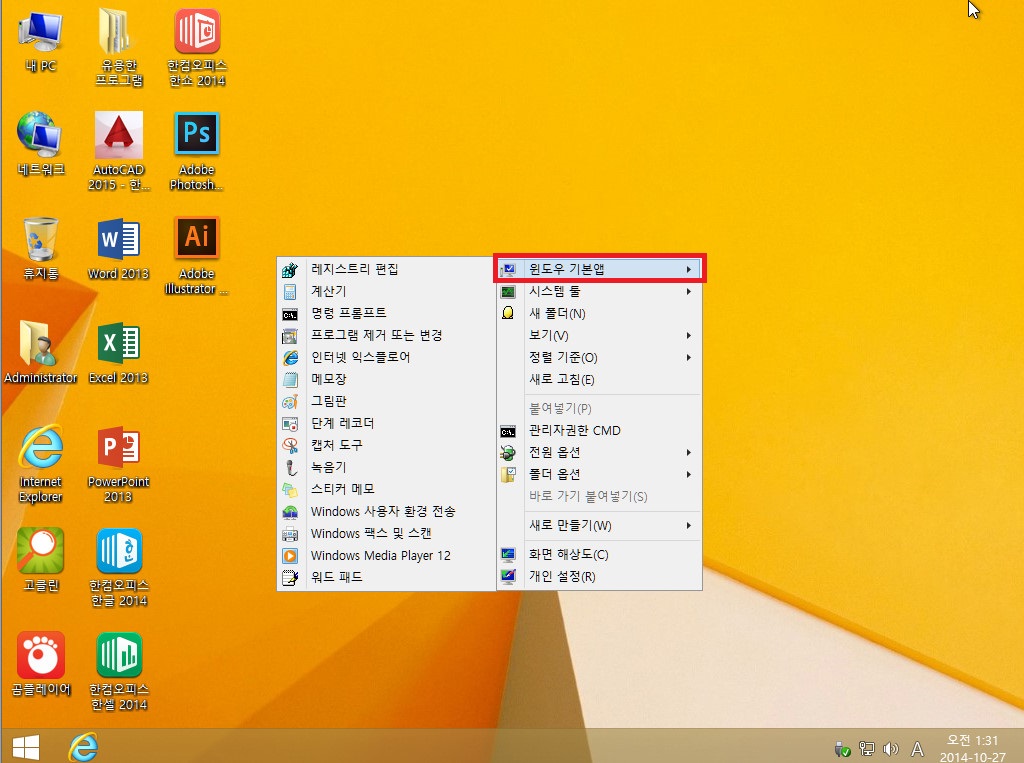1024x763 pixels.
Task: Open 레지스트리 편집 from the submenu
Action: tap(387, 269)
